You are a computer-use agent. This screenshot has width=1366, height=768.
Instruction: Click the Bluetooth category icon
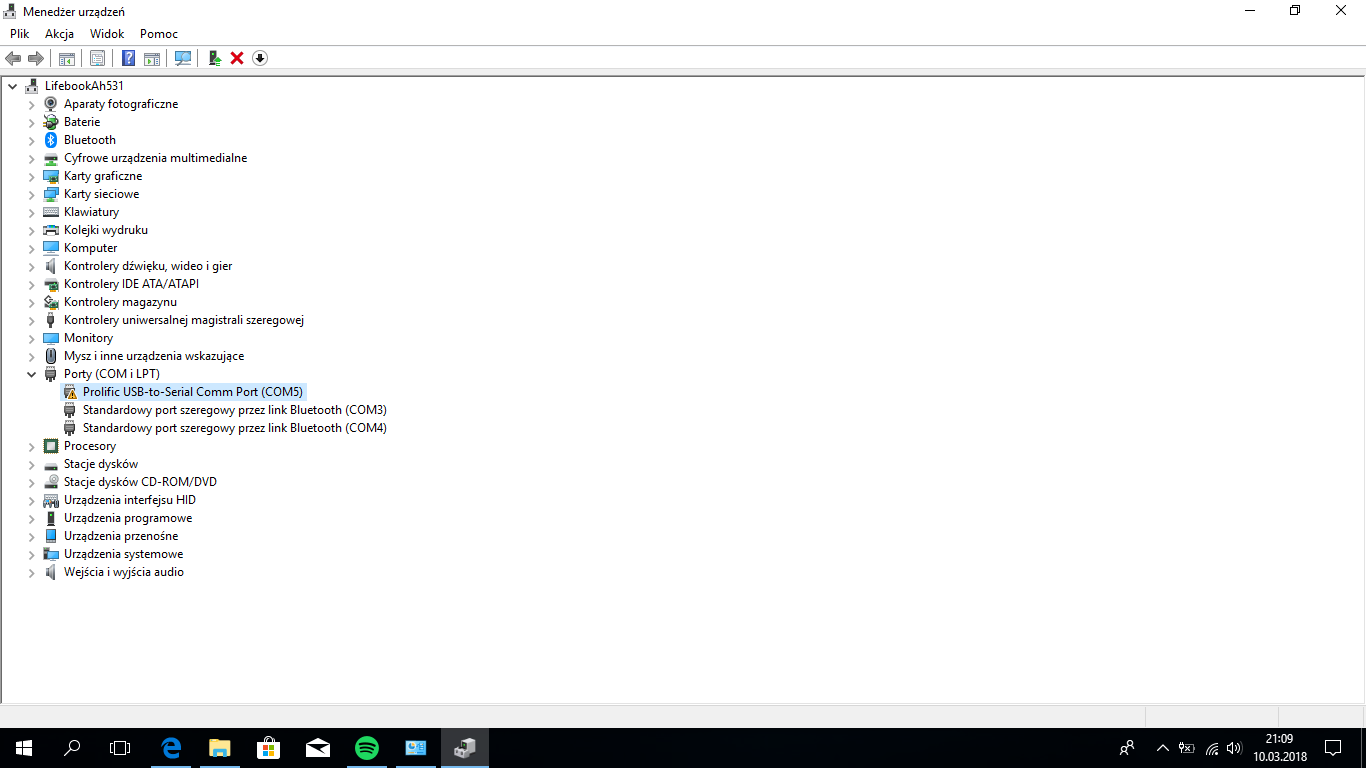coord(51,140)
